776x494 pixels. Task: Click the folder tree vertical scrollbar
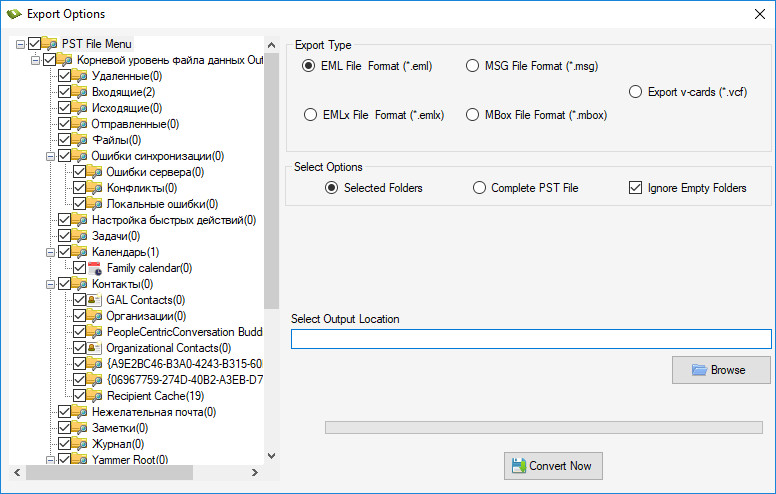[x=271, y=180]
